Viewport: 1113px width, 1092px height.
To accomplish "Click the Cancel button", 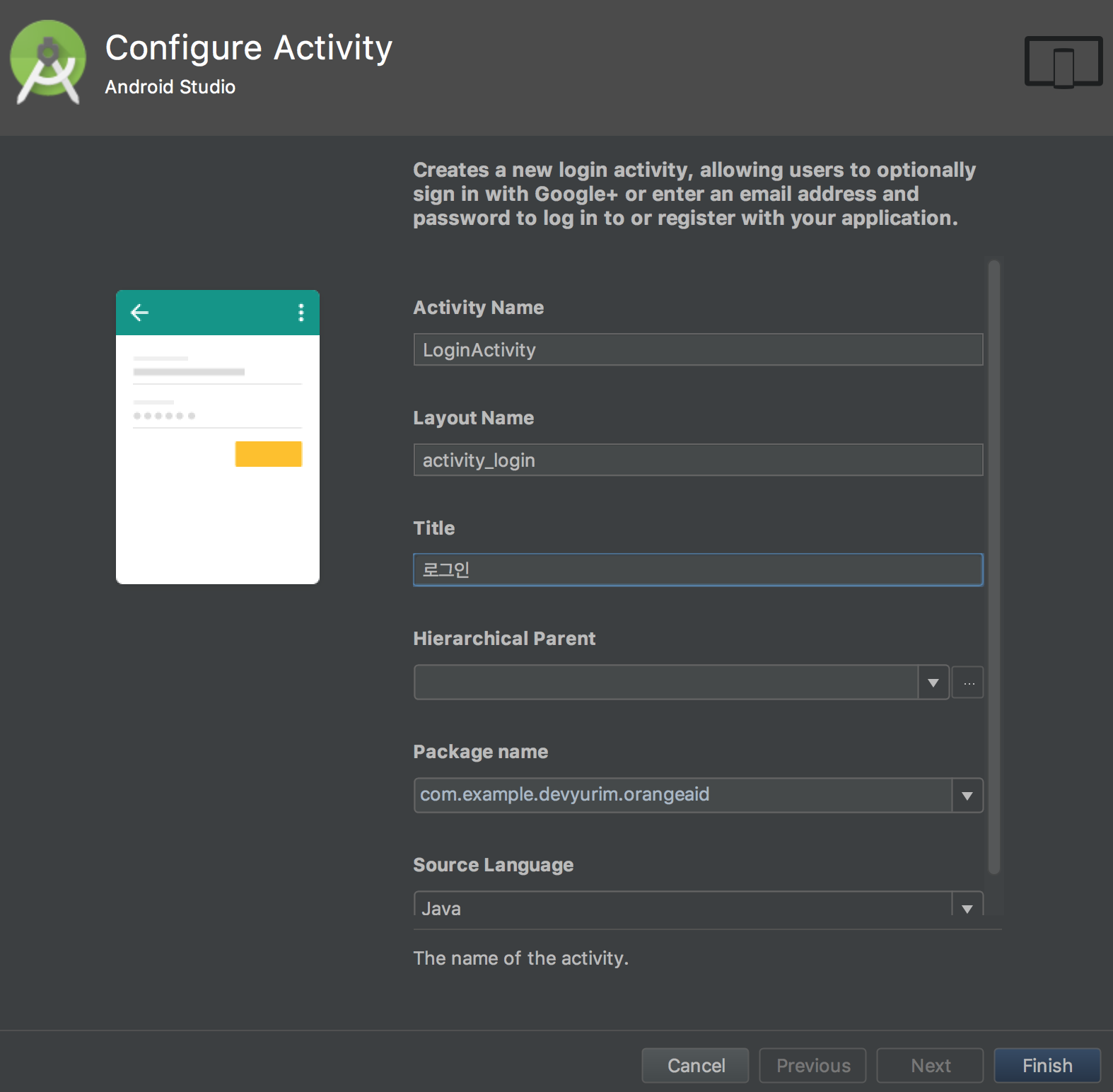I will [x=696, y=1065].
